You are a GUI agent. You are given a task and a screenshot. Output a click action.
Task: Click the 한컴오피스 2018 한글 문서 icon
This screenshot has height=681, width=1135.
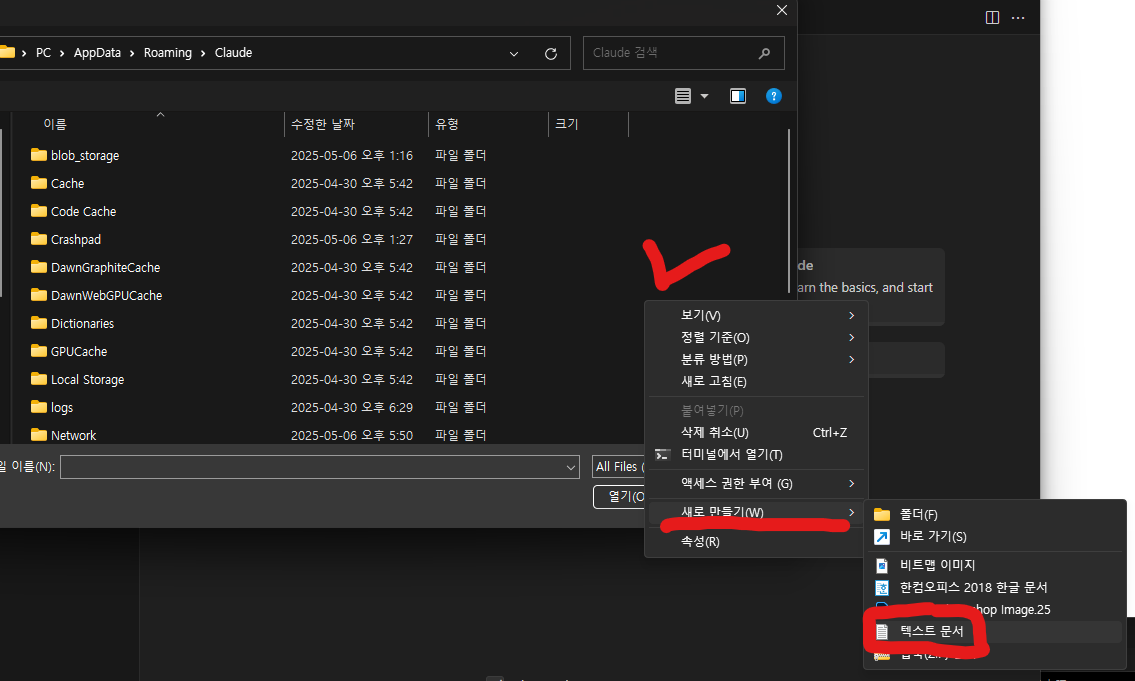pos(882,587)
